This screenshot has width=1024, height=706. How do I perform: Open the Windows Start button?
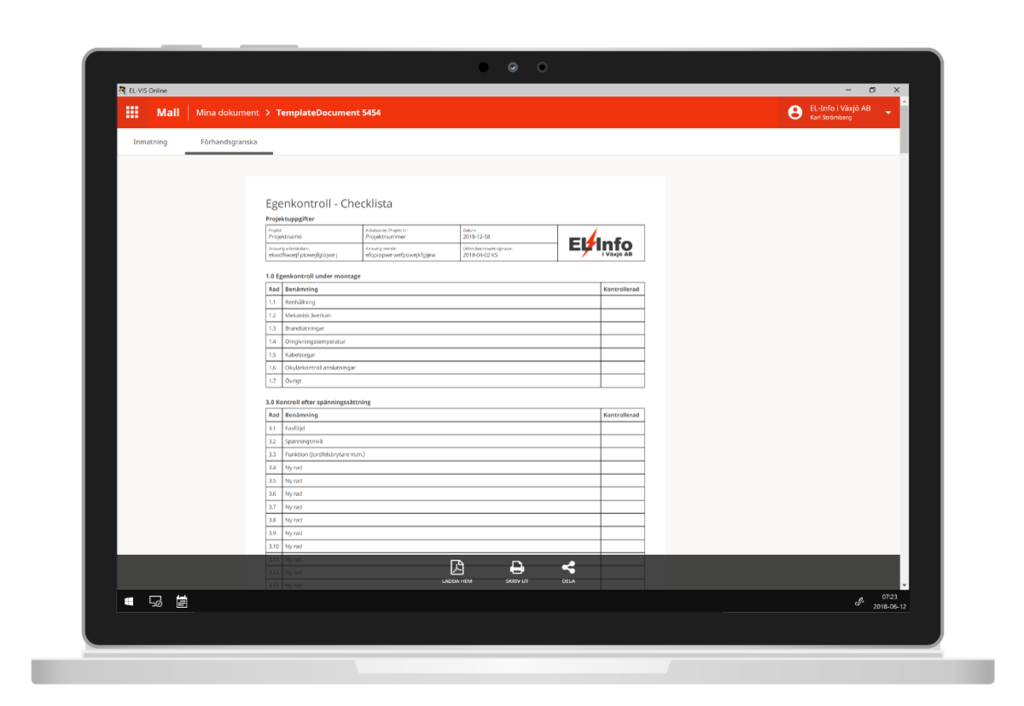(x=129, y=602)
